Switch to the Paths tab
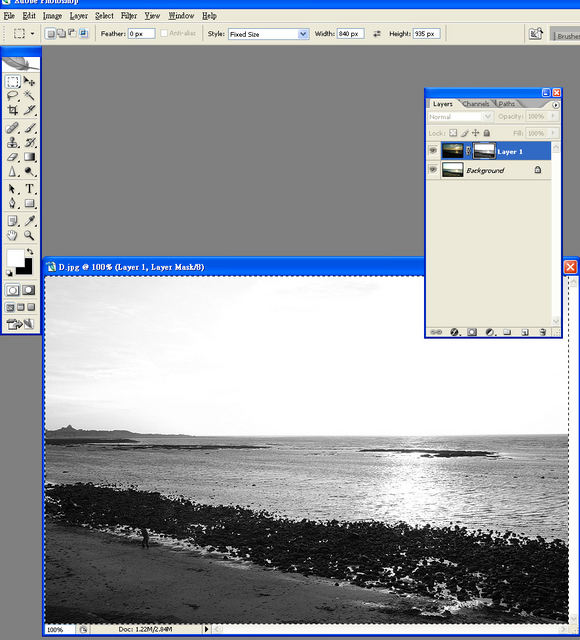Screen dimensions: 580x640 (x=507, y=104)
